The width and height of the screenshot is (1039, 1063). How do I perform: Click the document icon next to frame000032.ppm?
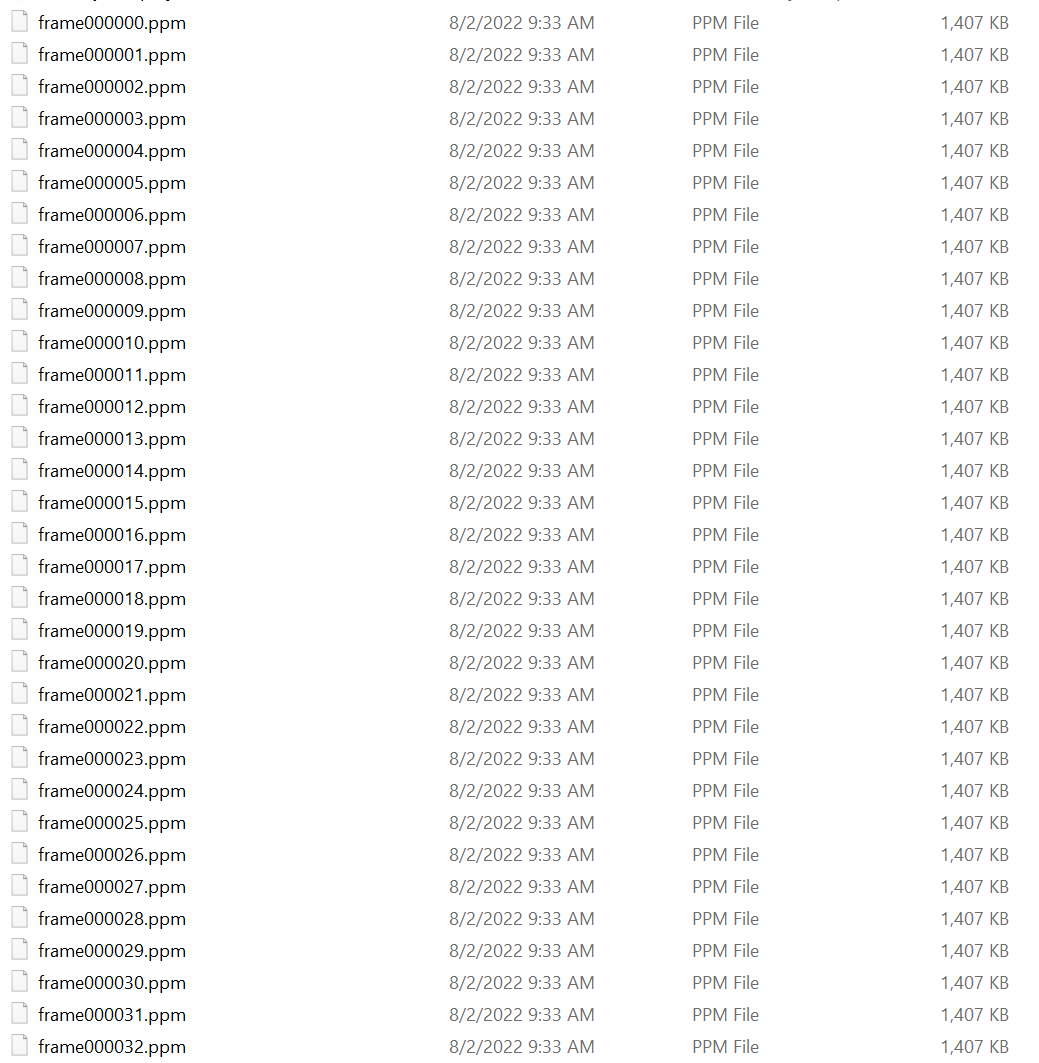pos(20,1046)
